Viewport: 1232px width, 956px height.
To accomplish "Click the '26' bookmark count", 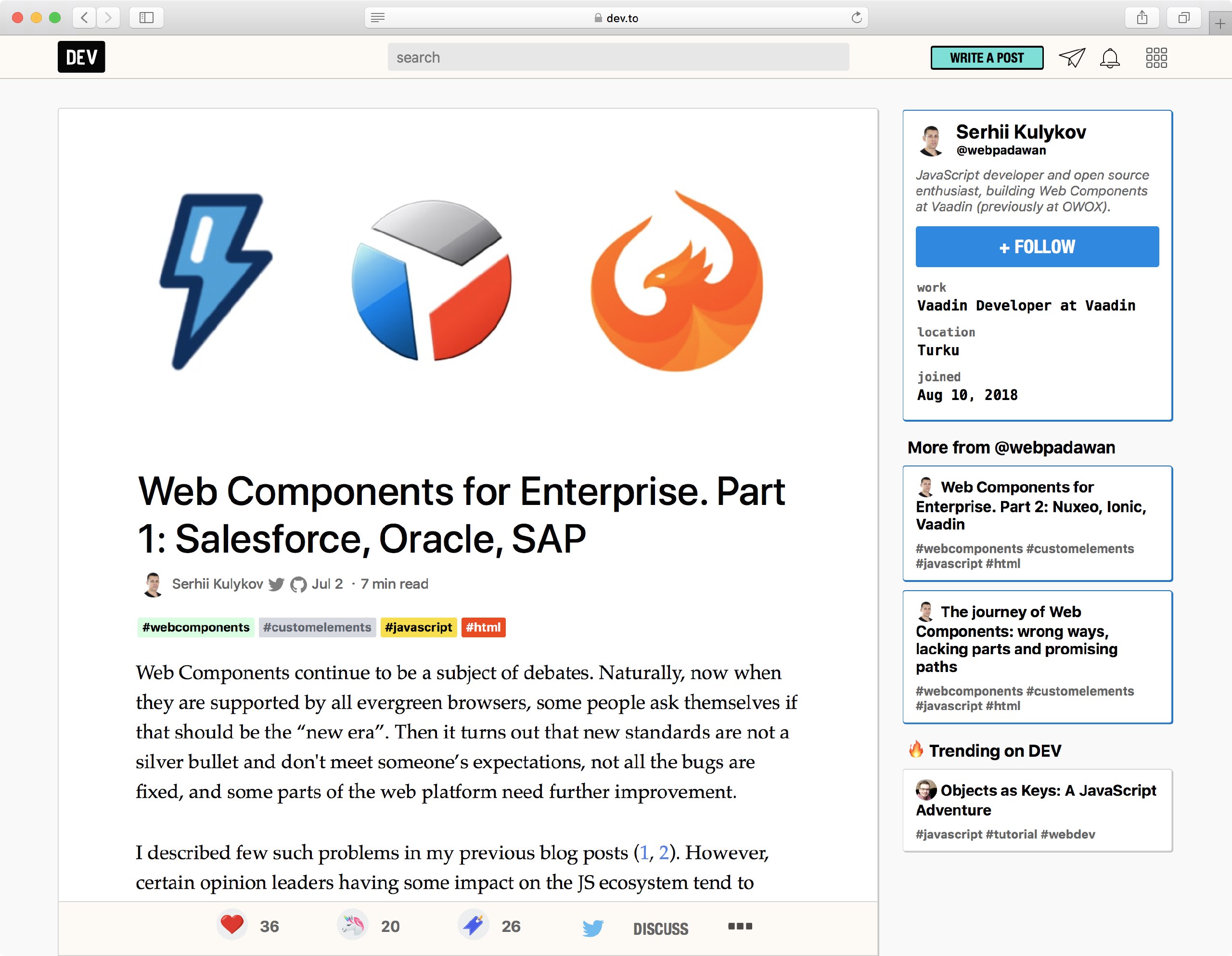I will [511, 926].
